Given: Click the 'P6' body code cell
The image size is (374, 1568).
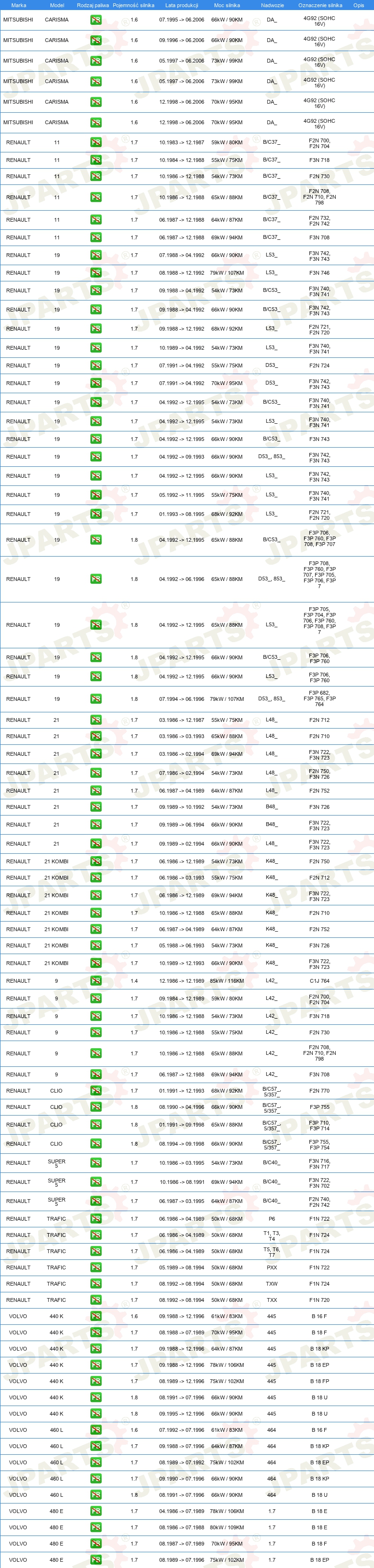Looking at the screenshot, I should (x=272, y=1219).
